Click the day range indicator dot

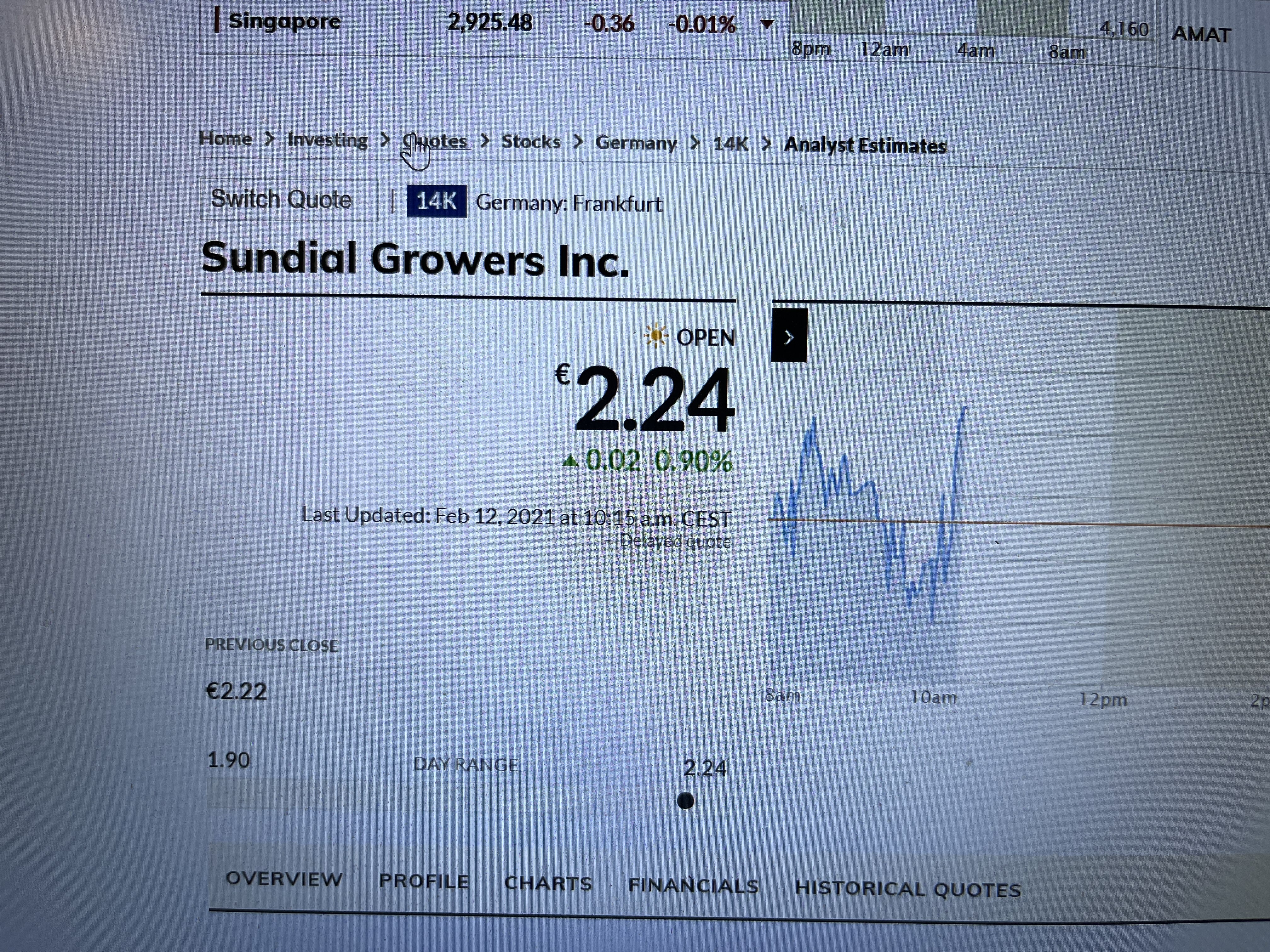pyautogui.click(x=685, y=801)
